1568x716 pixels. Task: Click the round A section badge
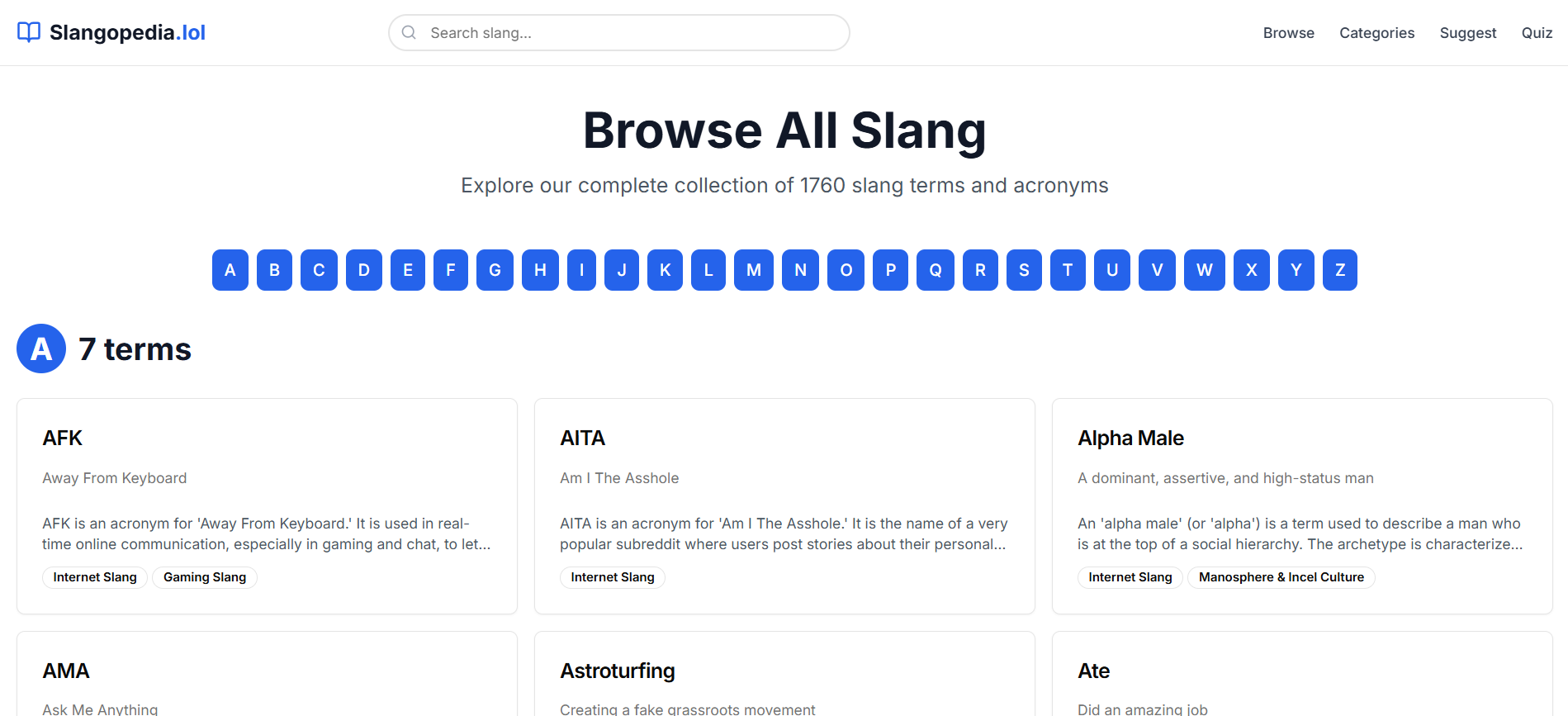pyautogui.click(x=41, y=349)
